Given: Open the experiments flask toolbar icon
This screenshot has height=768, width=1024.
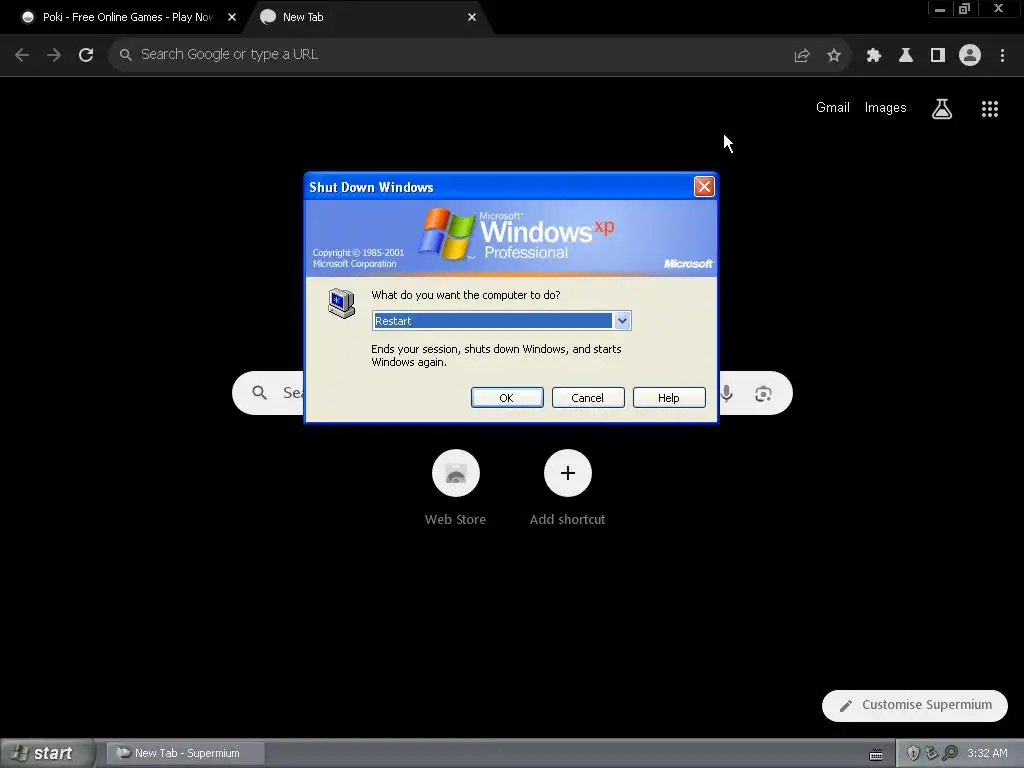Looking at the screenshot, I should coord(906,56).
